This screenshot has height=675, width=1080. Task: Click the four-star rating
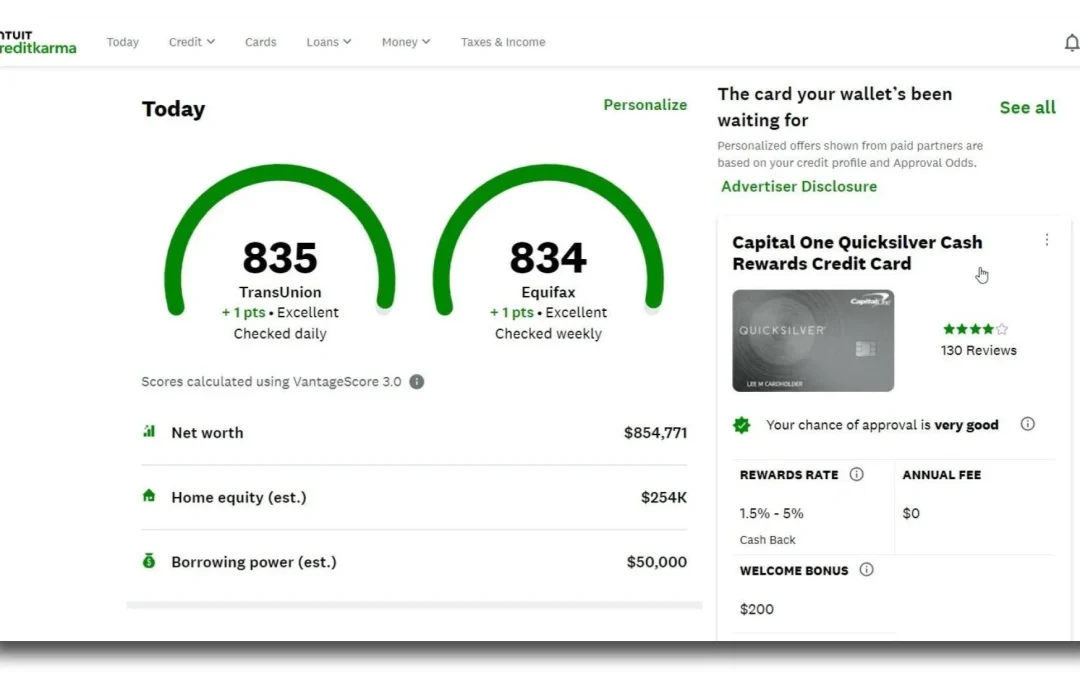975,329
